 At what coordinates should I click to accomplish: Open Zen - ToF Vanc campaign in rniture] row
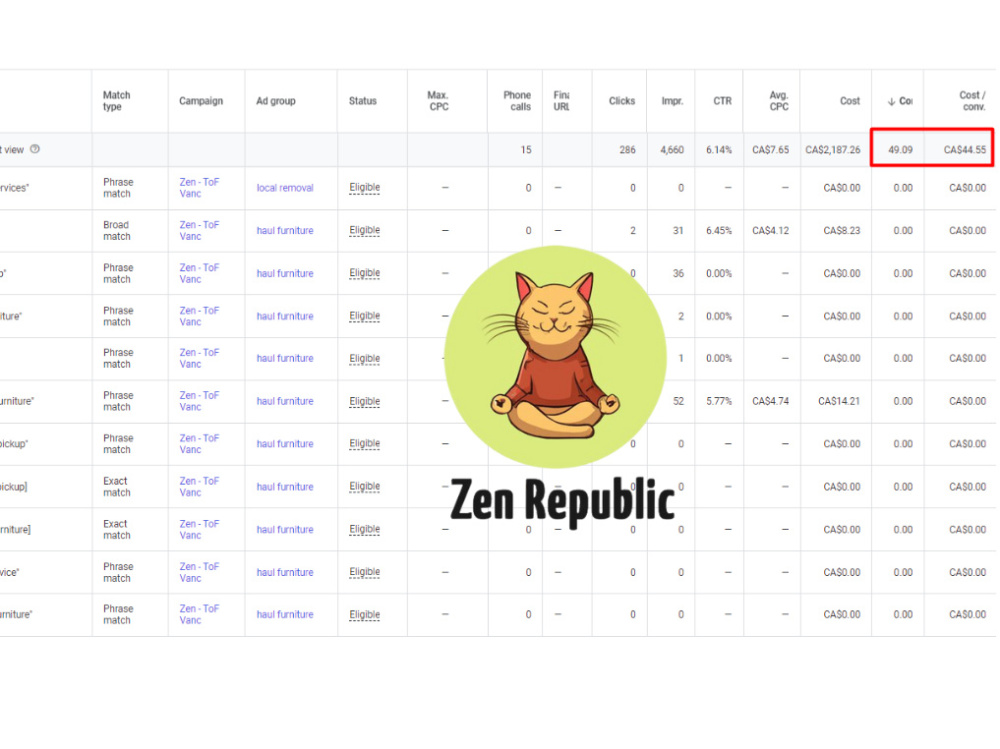pos(199,530)
